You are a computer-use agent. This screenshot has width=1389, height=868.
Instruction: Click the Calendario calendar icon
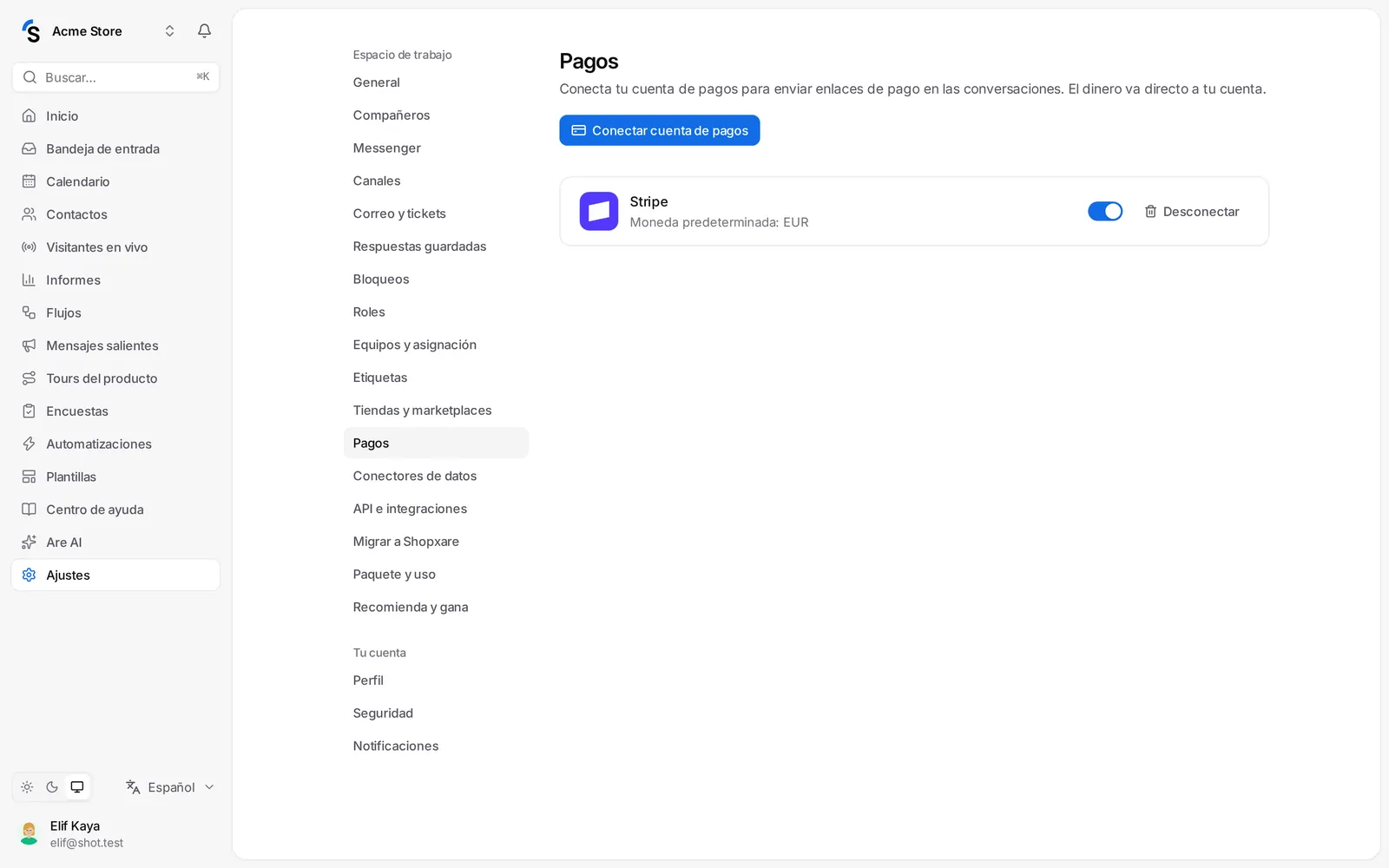point(29,181)
